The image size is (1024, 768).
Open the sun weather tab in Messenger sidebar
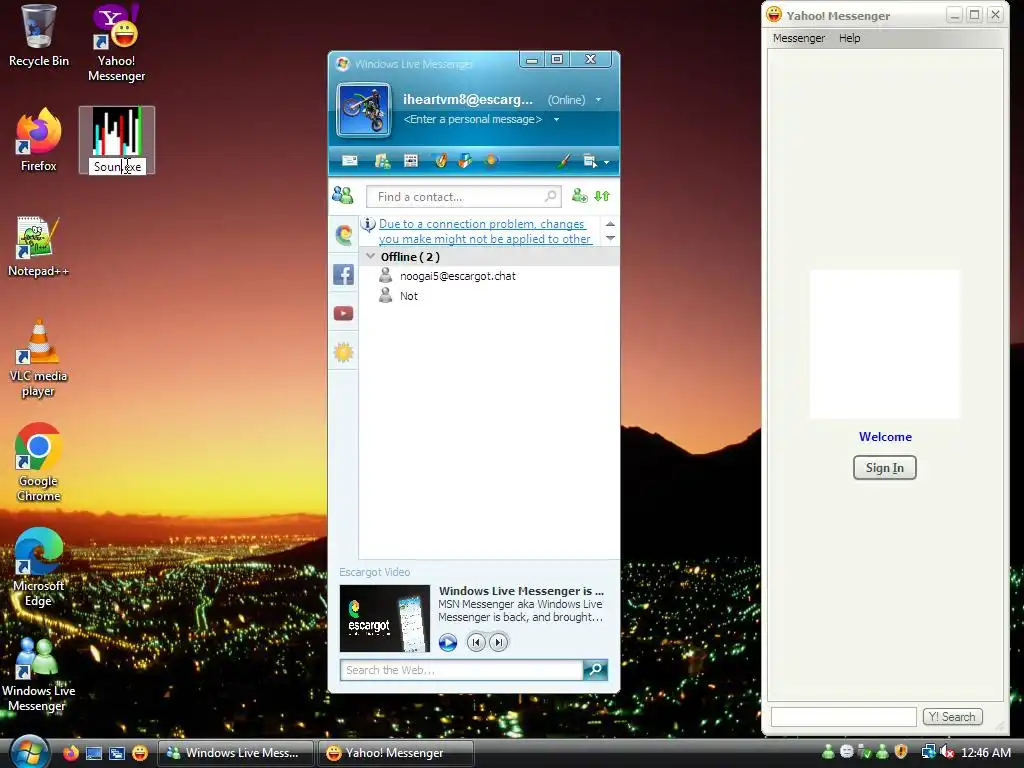tap(344, 353)
